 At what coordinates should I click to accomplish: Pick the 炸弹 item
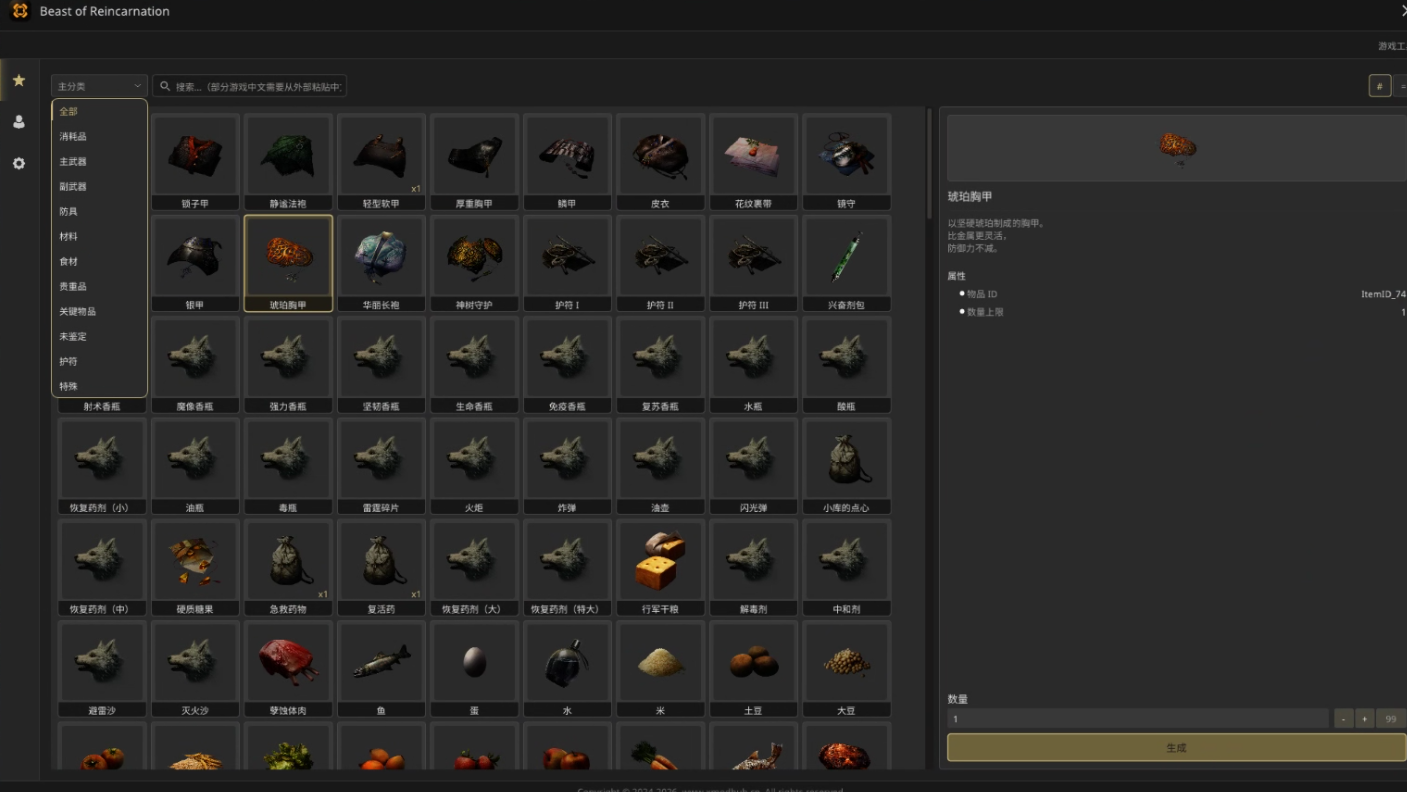pyautogui.click(x=567, y=466)
